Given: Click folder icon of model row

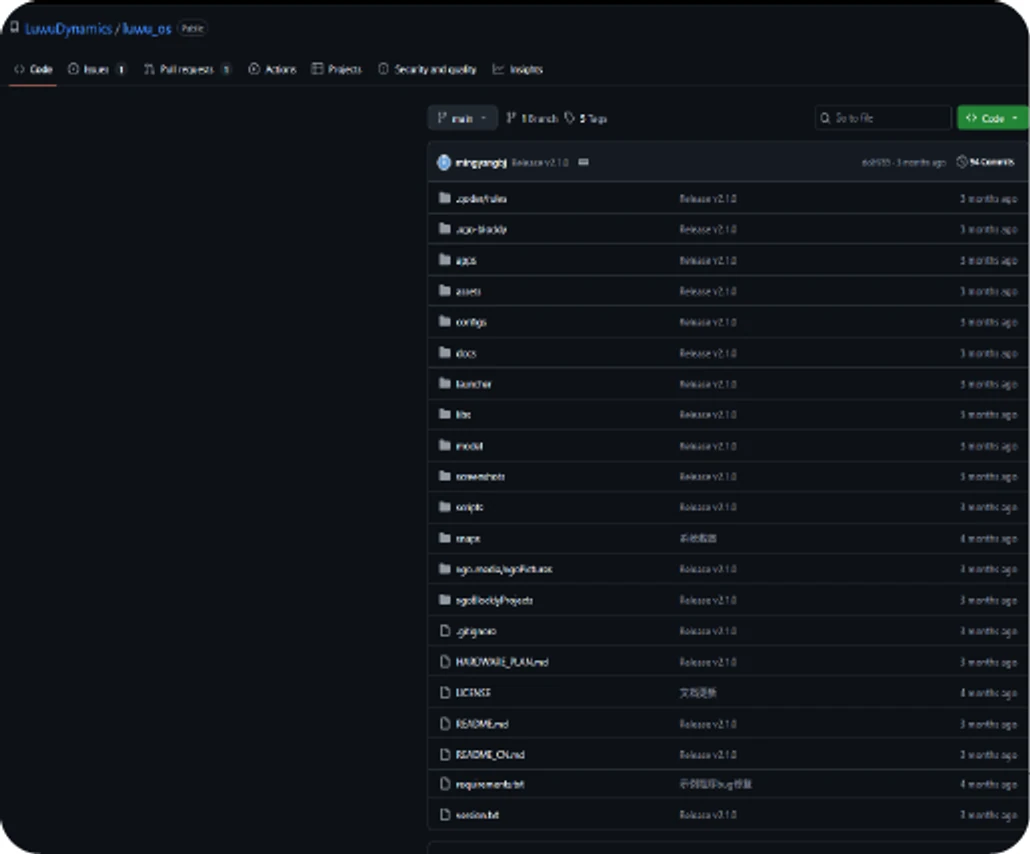Looking at the screenshot, I should tap(445, 445).
